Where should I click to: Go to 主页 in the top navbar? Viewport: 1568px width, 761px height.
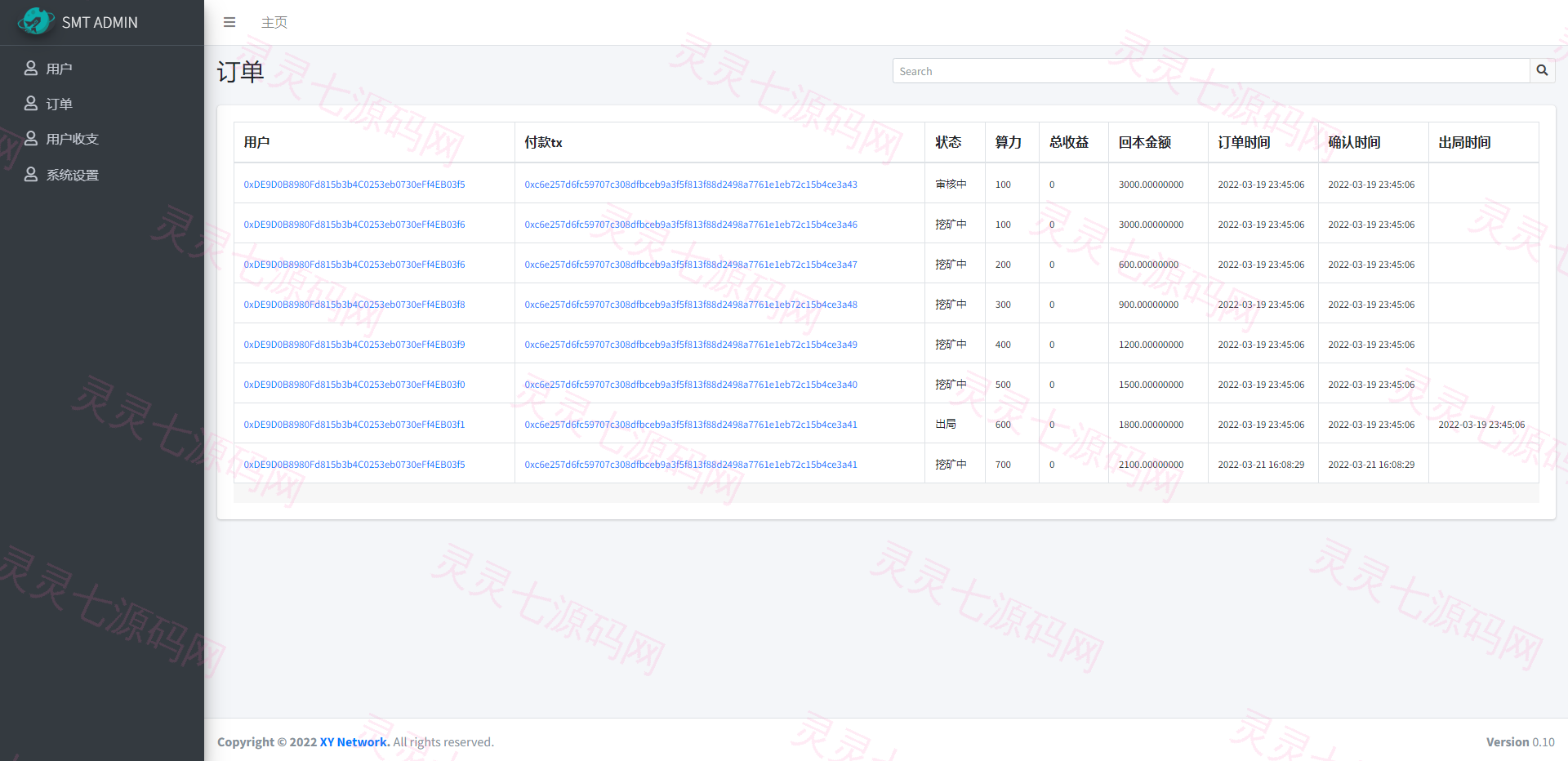[x=274, y=22]
